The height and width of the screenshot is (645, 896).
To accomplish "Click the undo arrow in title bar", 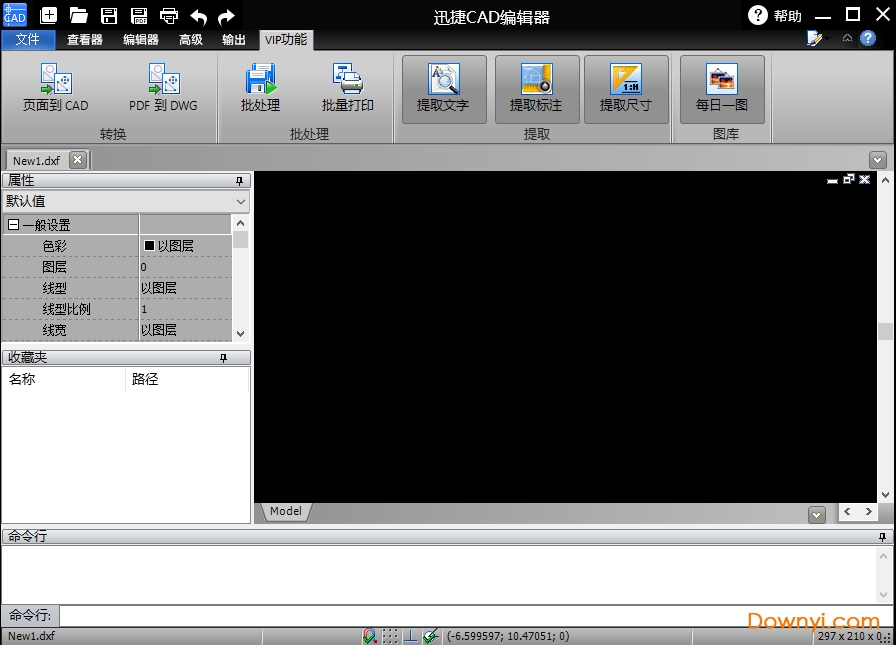I will tap(198, 15).
